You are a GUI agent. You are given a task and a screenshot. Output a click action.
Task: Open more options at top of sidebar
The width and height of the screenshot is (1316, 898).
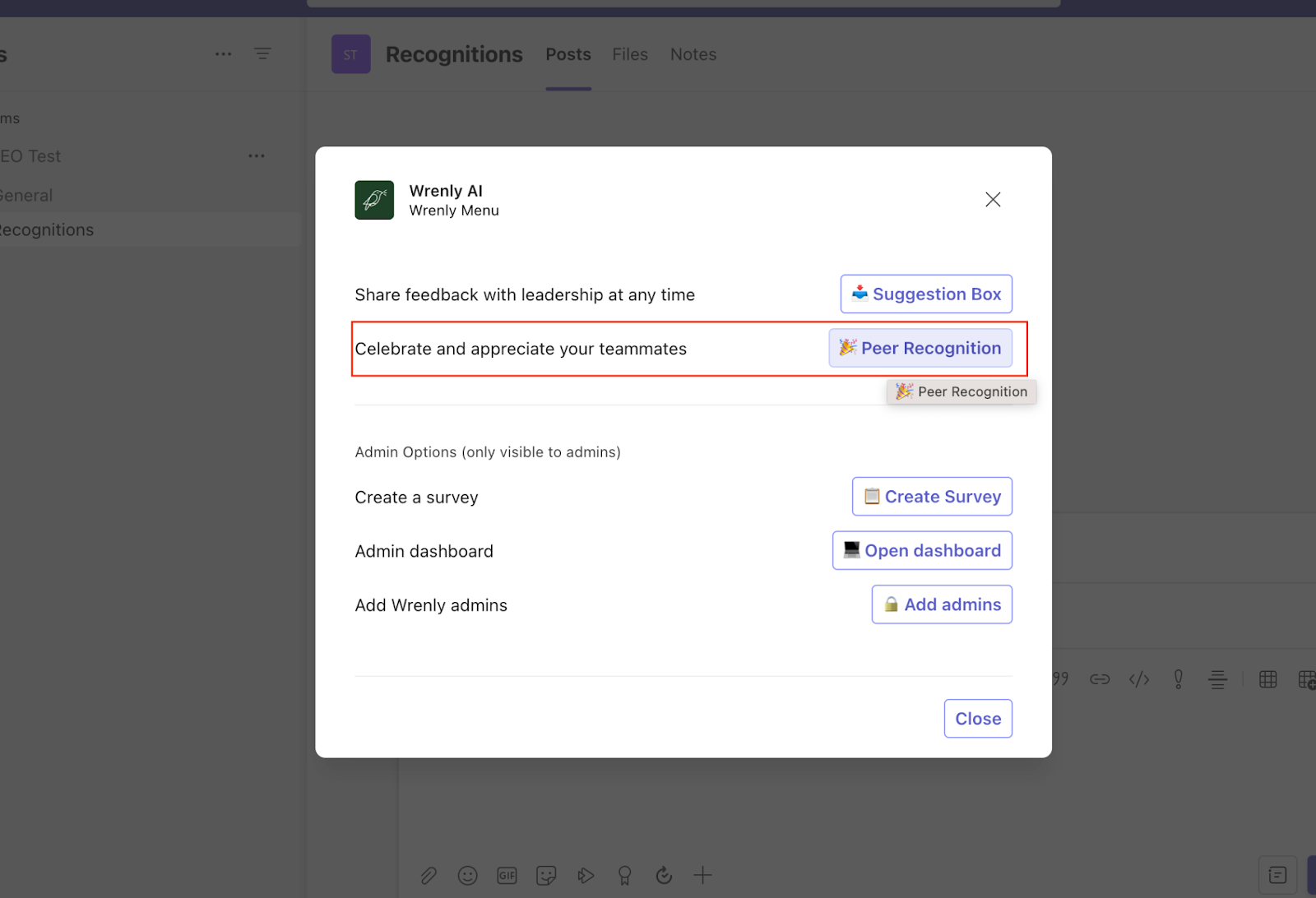(224, 54)
